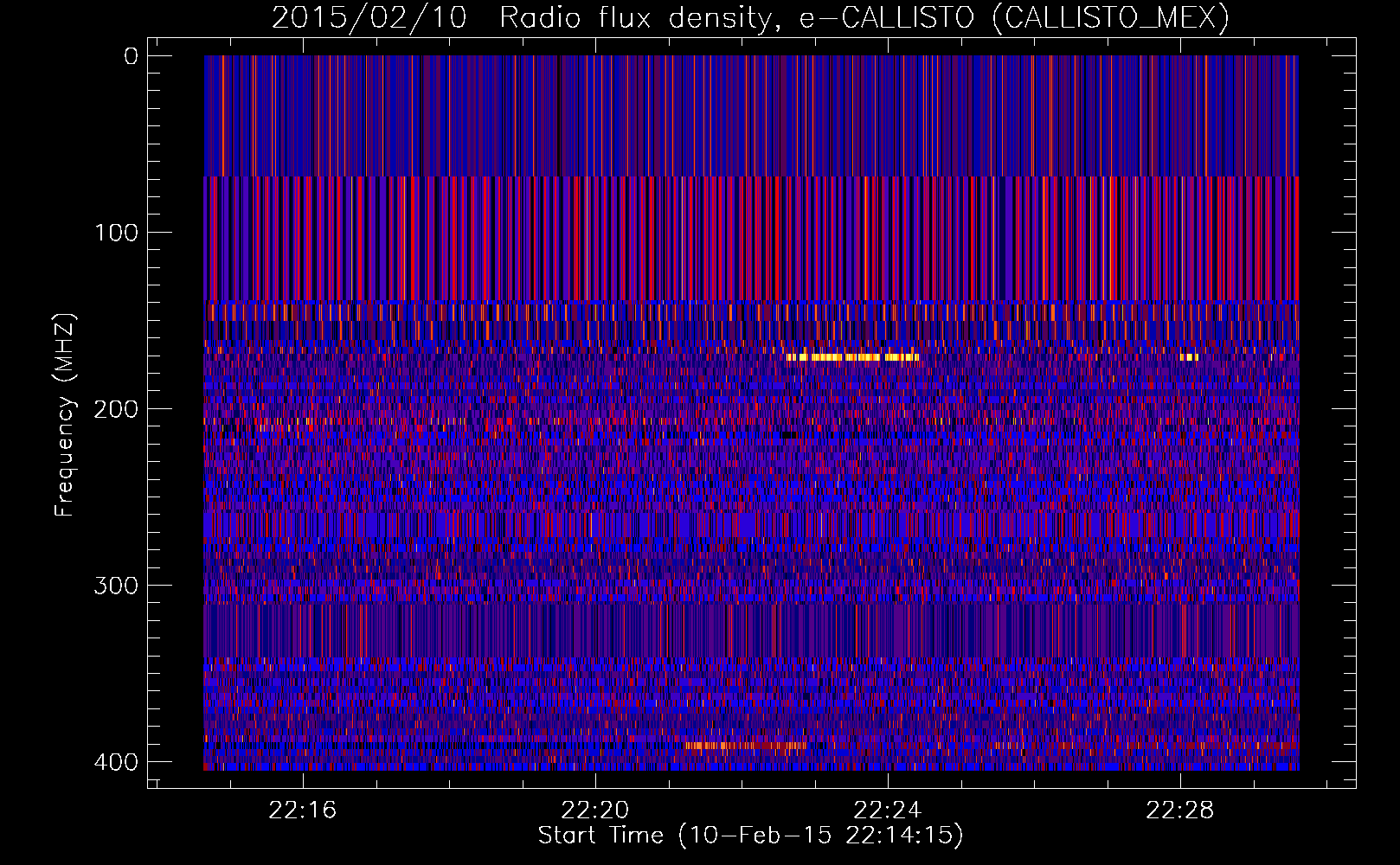Click the 200 frequency tick label
This screenshot has height=865, width=1400.
coord(116,409)
